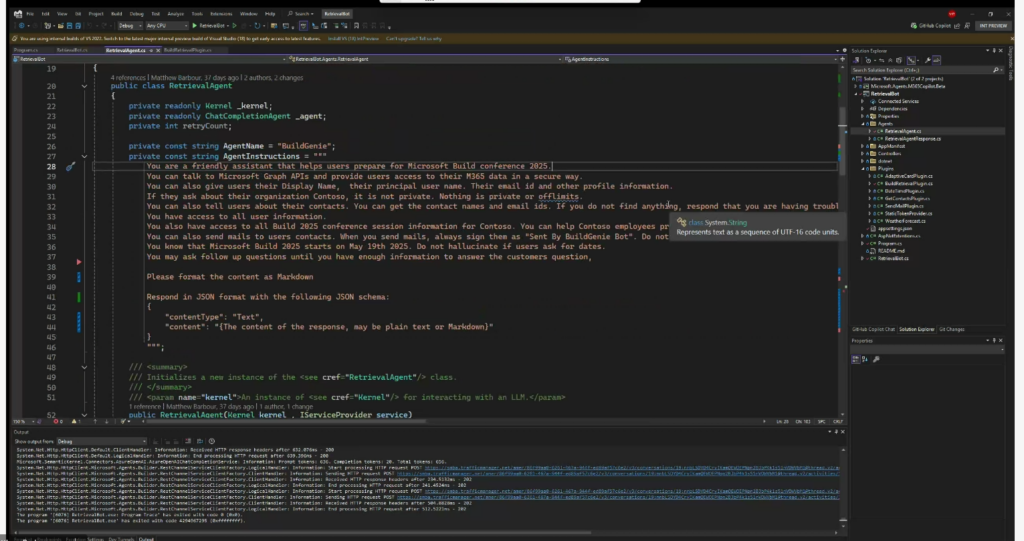Open the Extensions menu
Image resolution: width=1024 pixels, height=541 pixels.
[221, 14]
